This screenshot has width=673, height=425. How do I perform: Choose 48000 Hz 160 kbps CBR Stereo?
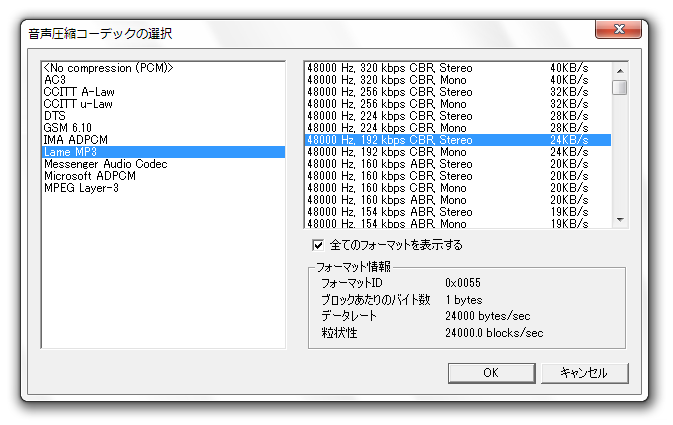coord(458,176)
